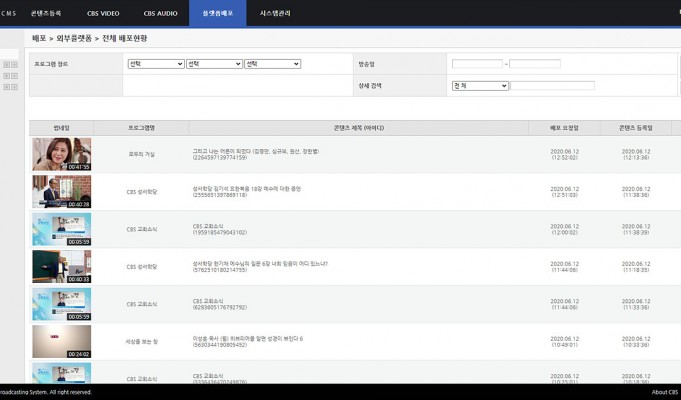681x400 pixels.
Task: Click the program name 모두의 거실
Action: pyautogui.click(x=141, y=154)
